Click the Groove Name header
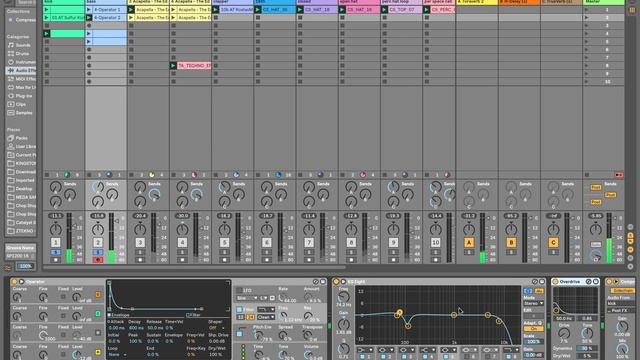This screenshot has height=360, width=640. (20, 248)
